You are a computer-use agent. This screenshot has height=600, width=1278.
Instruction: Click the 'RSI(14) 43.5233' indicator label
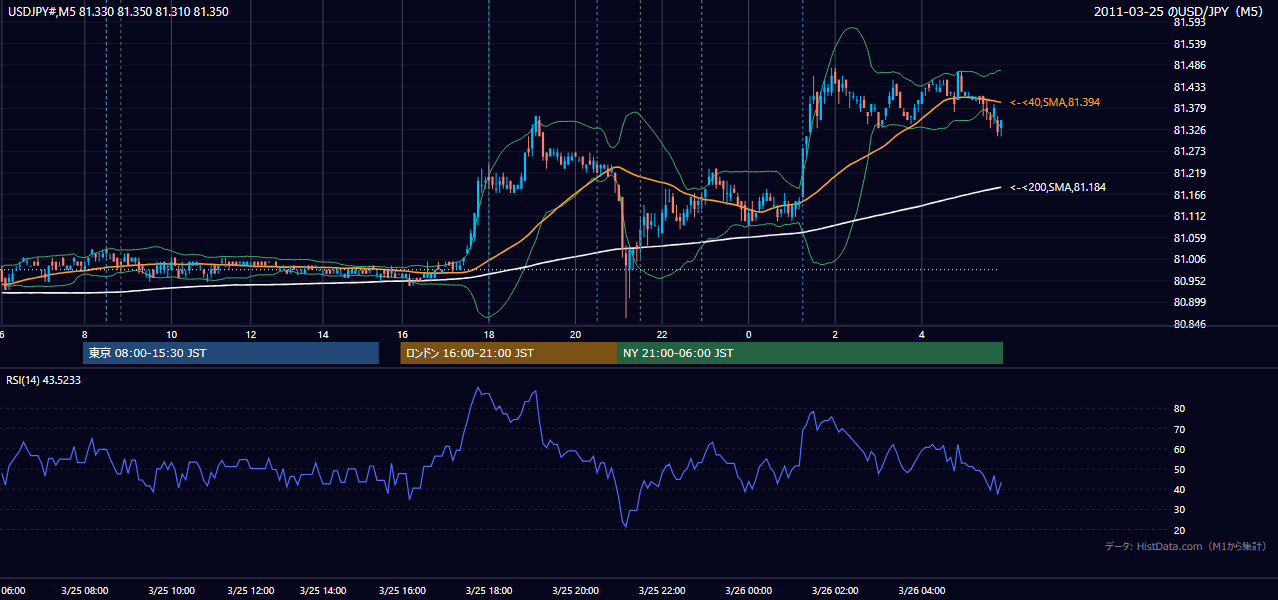coord(44,380)
